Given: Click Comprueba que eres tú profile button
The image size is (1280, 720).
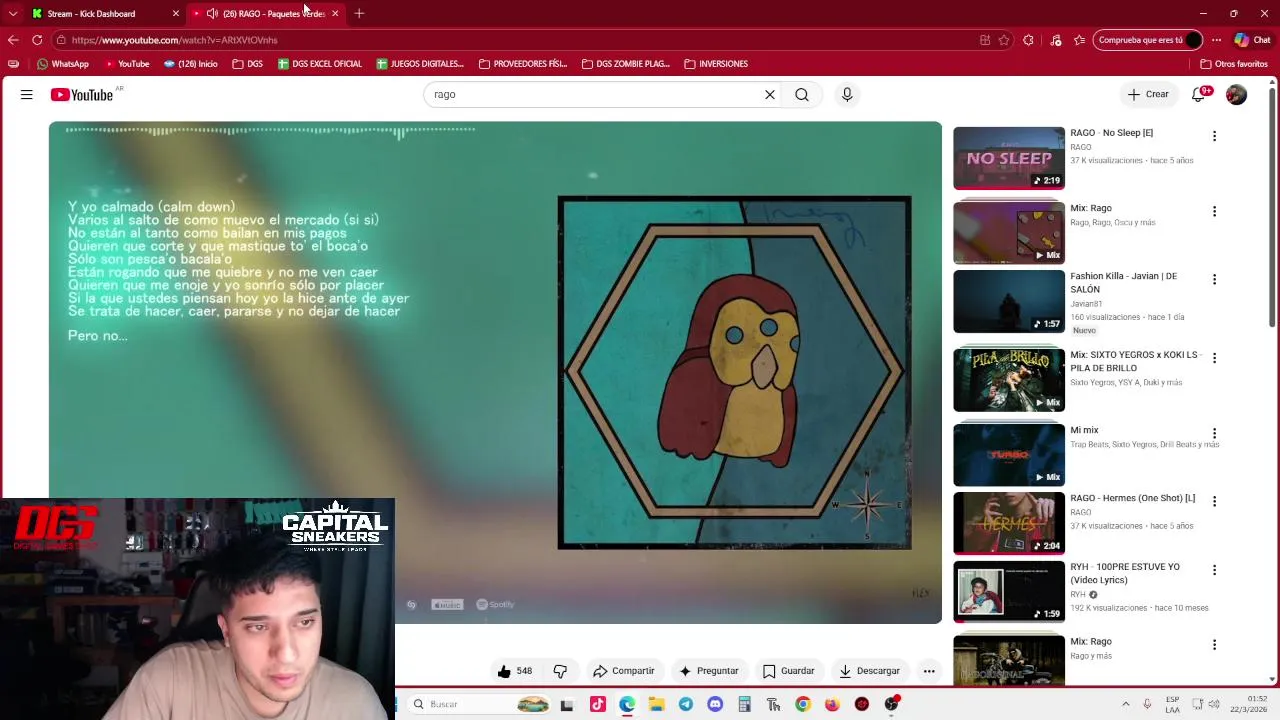Looking at the screenshot, I should 1148,40.
